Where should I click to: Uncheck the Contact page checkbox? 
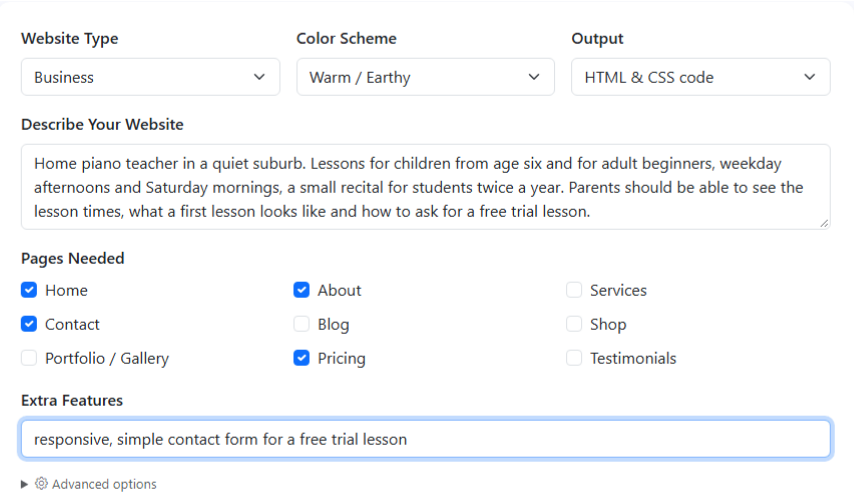[x=29, y=324]
